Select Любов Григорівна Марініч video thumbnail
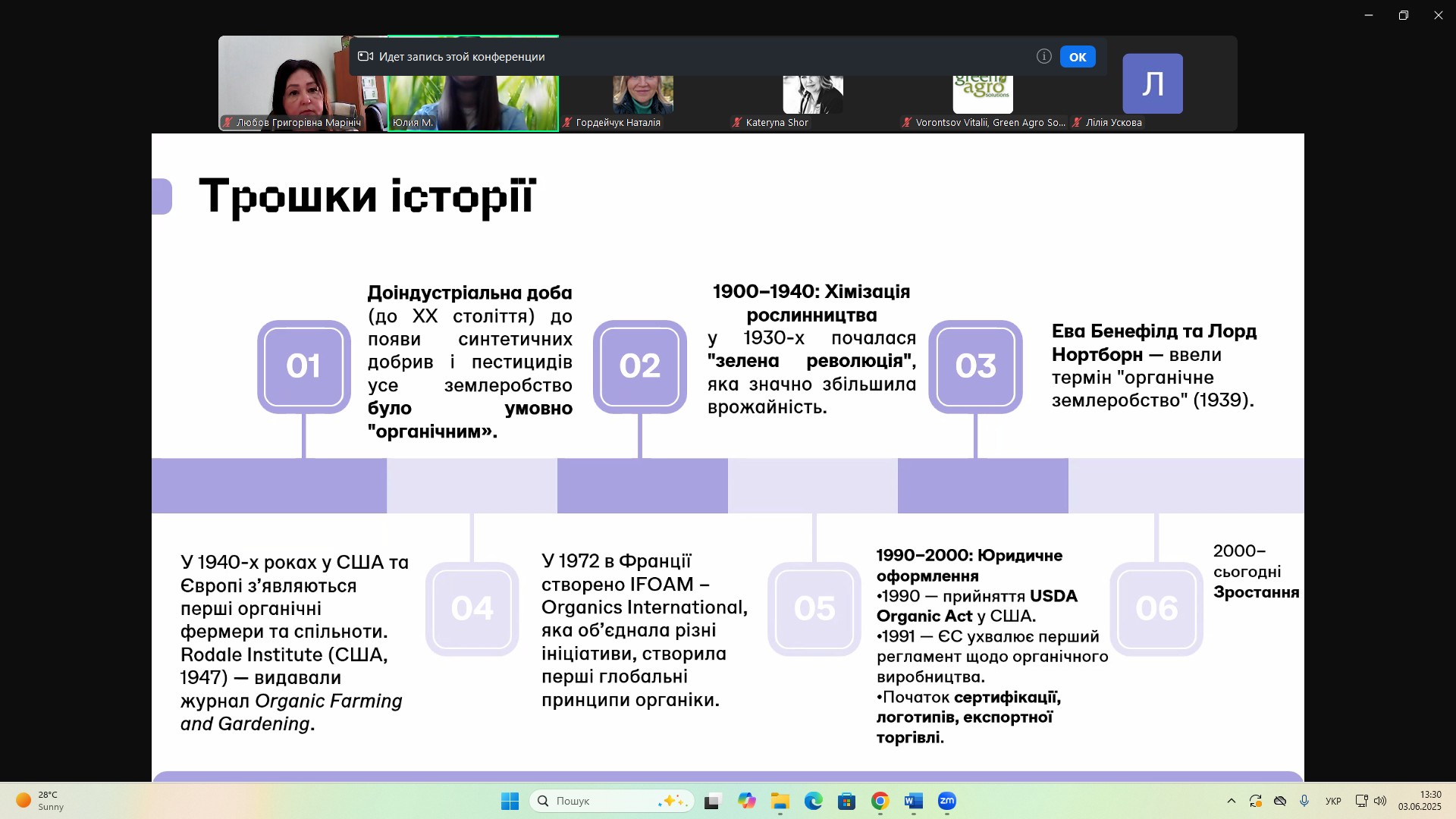 (x=303, y=83)
